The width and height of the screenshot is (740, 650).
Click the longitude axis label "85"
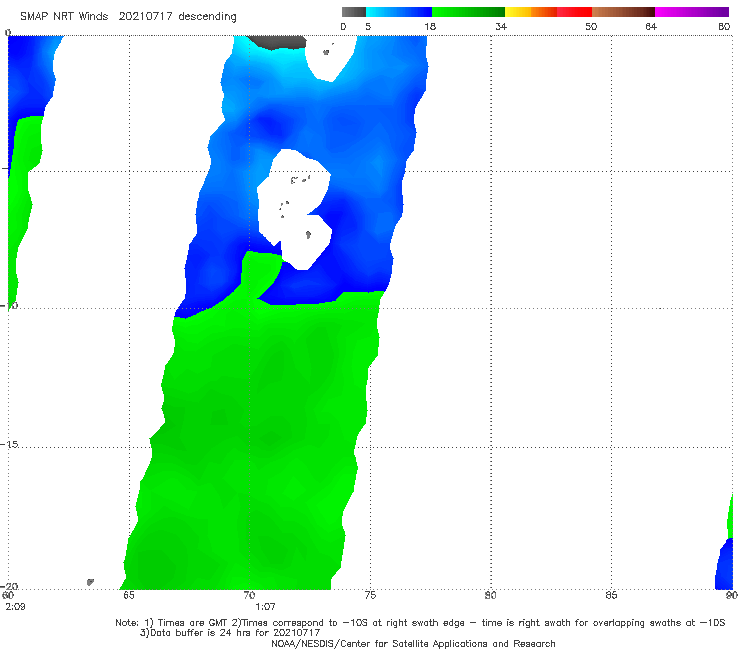click(611, 595)
